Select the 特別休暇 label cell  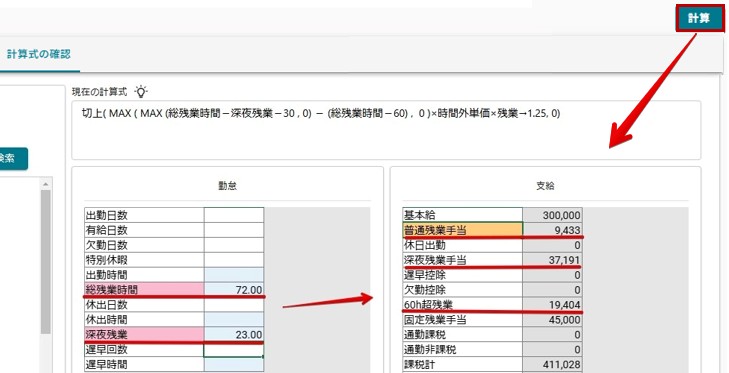tap(144, 260)
